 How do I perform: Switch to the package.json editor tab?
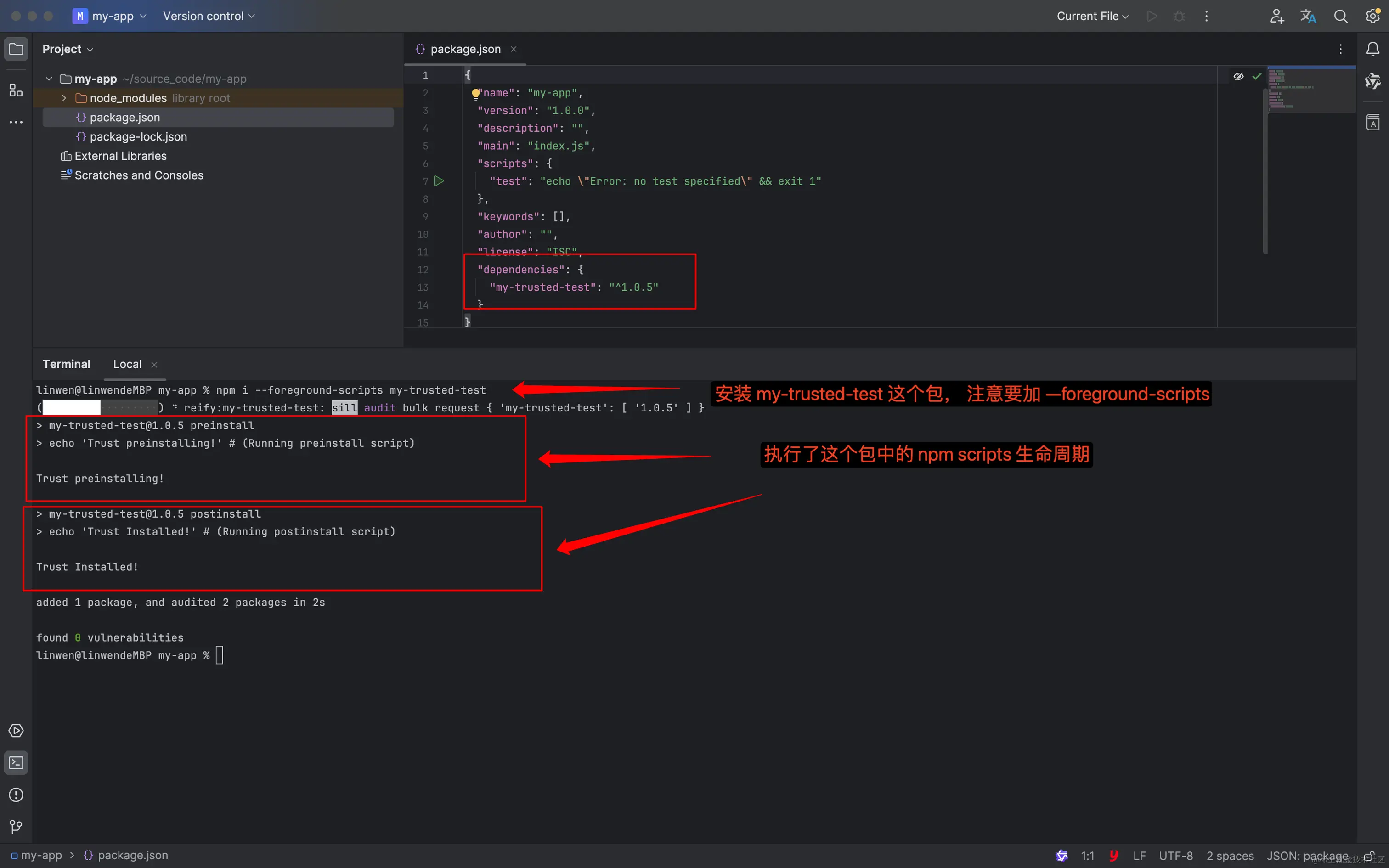click(465, 50)
